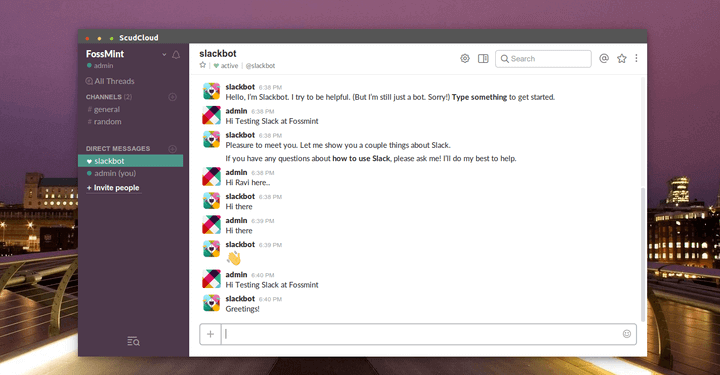Click admin name on 'Hi Ravi here..' message
The height and width of the screenshot is (375, 720).
(236, 172)
